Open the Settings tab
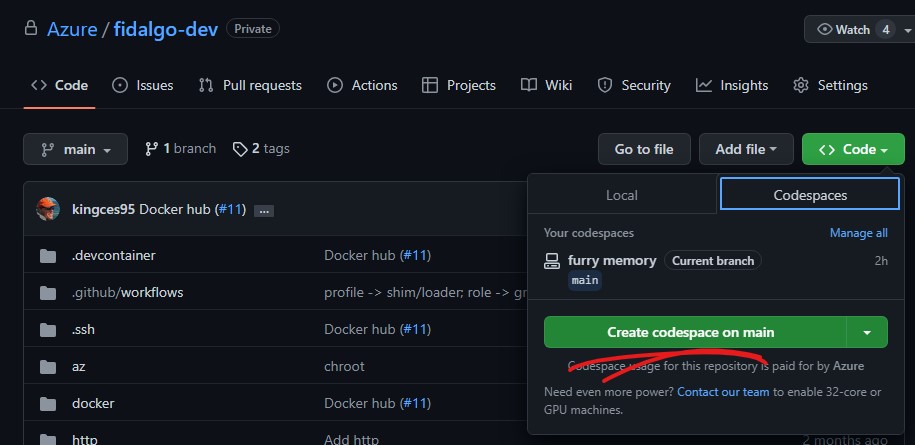 [x=830, y=85]
